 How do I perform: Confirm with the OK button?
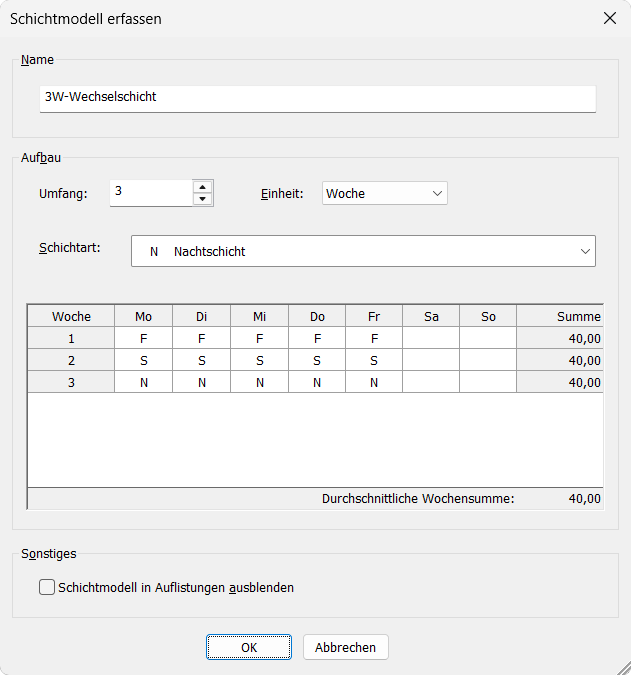249,647
